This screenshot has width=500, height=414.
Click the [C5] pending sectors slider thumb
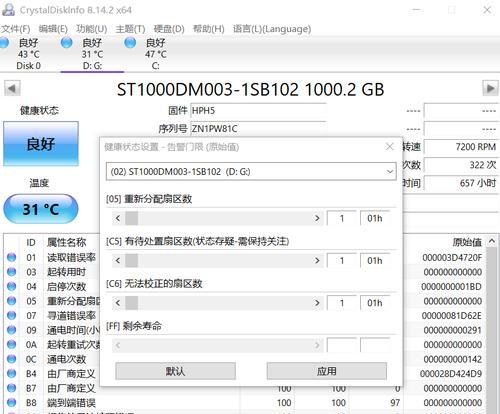[131, 260]
